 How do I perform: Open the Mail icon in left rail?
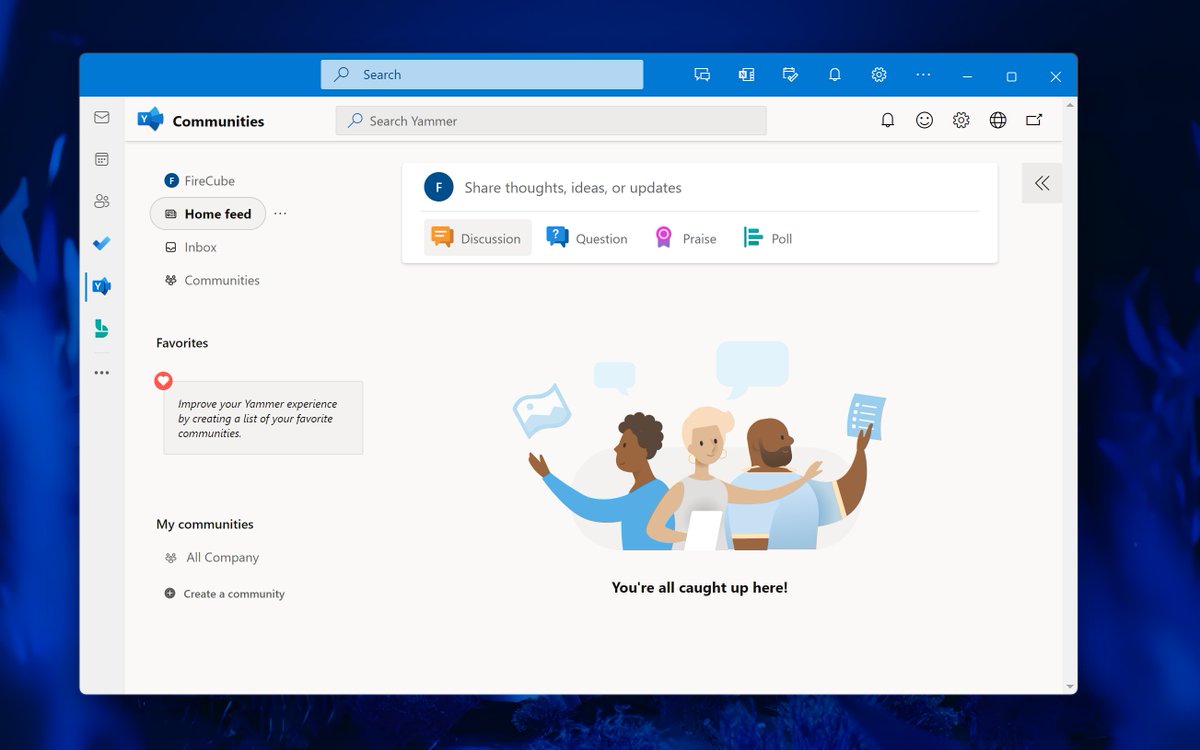(101, 117)
